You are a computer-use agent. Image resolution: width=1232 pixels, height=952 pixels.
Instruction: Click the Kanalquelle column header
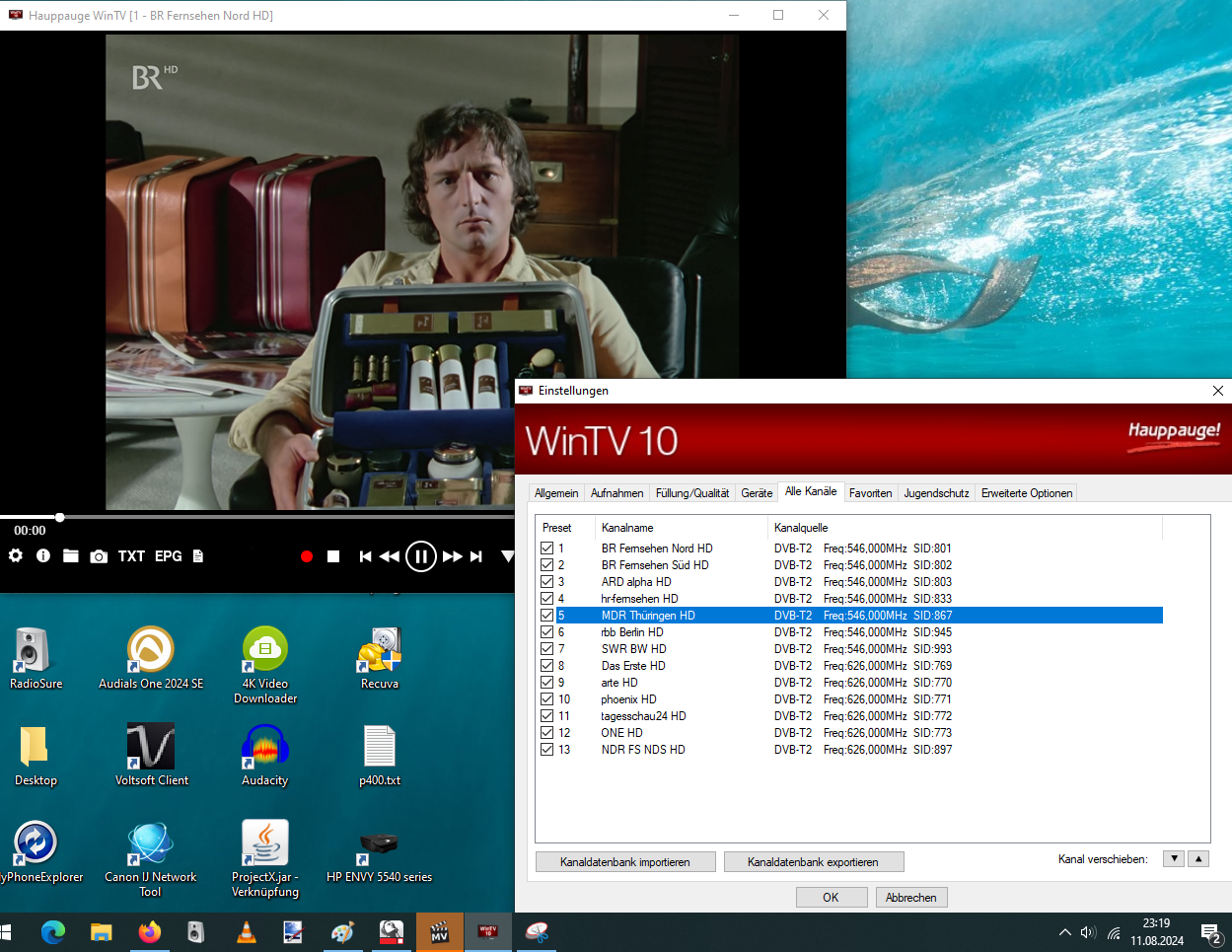(x=966, y=528)
